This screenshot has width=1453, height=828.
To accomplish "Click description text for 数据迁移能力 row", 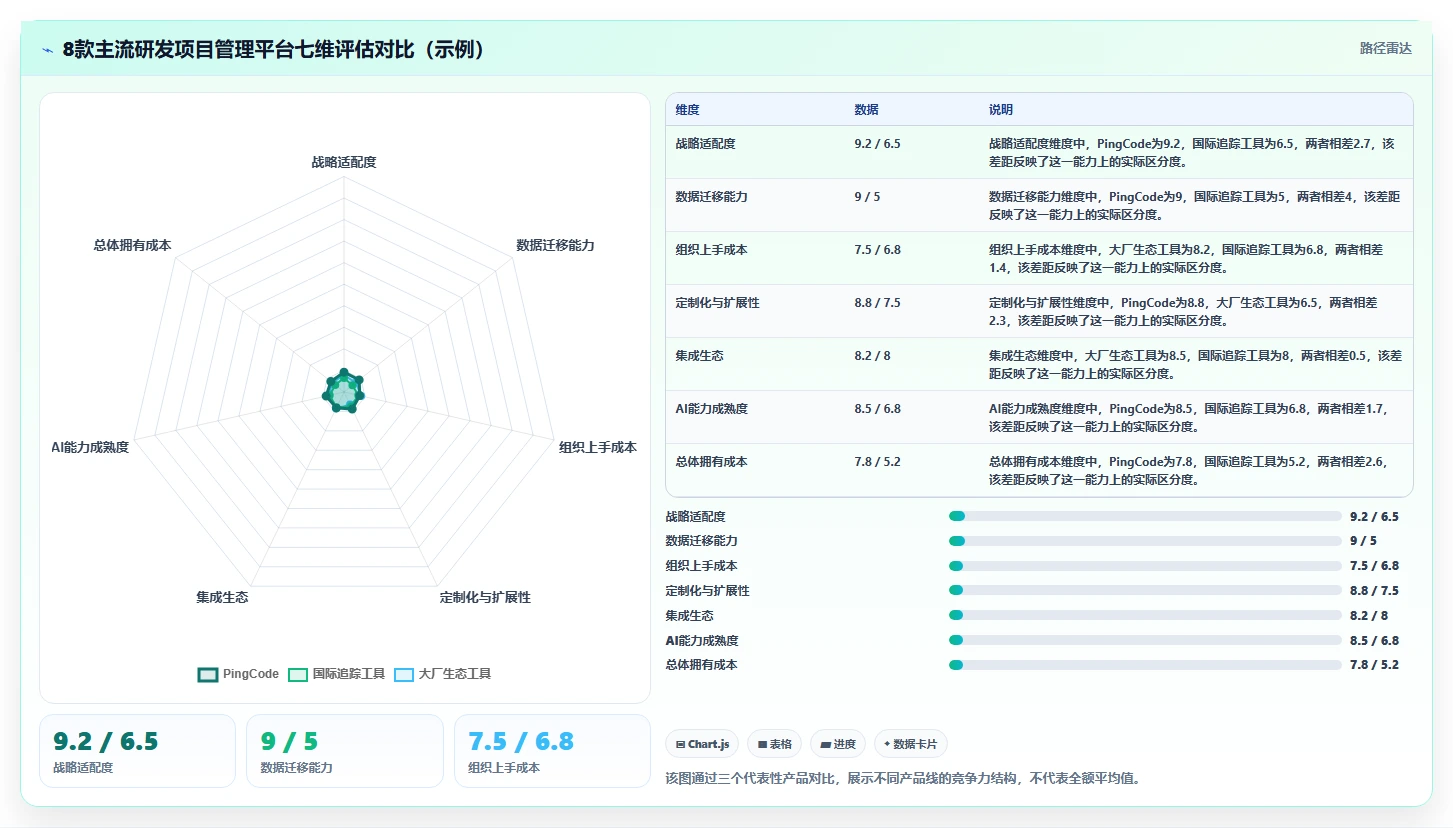I will coord(1194,205).
